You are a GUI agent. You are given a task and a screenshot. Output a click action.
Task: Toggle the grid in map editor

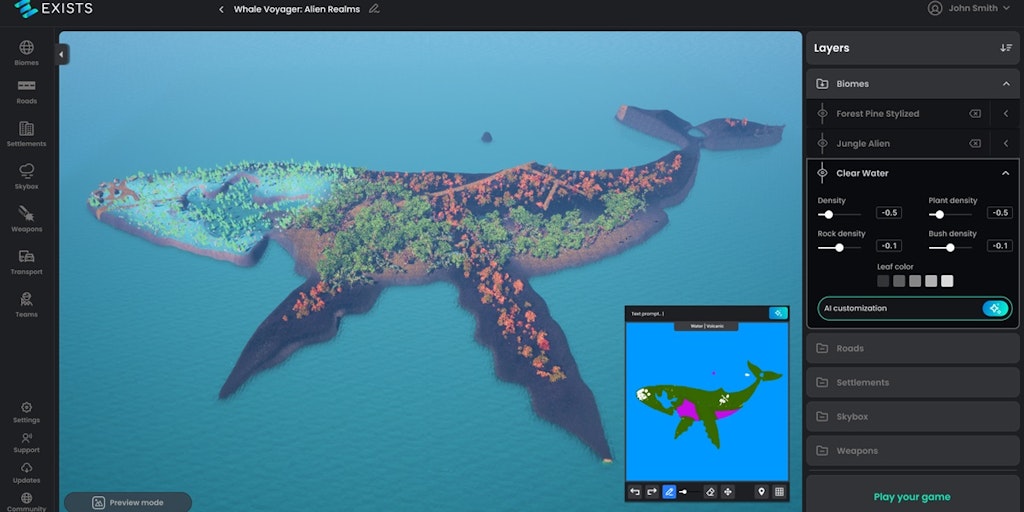pyautogui.click(x=779, y=492)
